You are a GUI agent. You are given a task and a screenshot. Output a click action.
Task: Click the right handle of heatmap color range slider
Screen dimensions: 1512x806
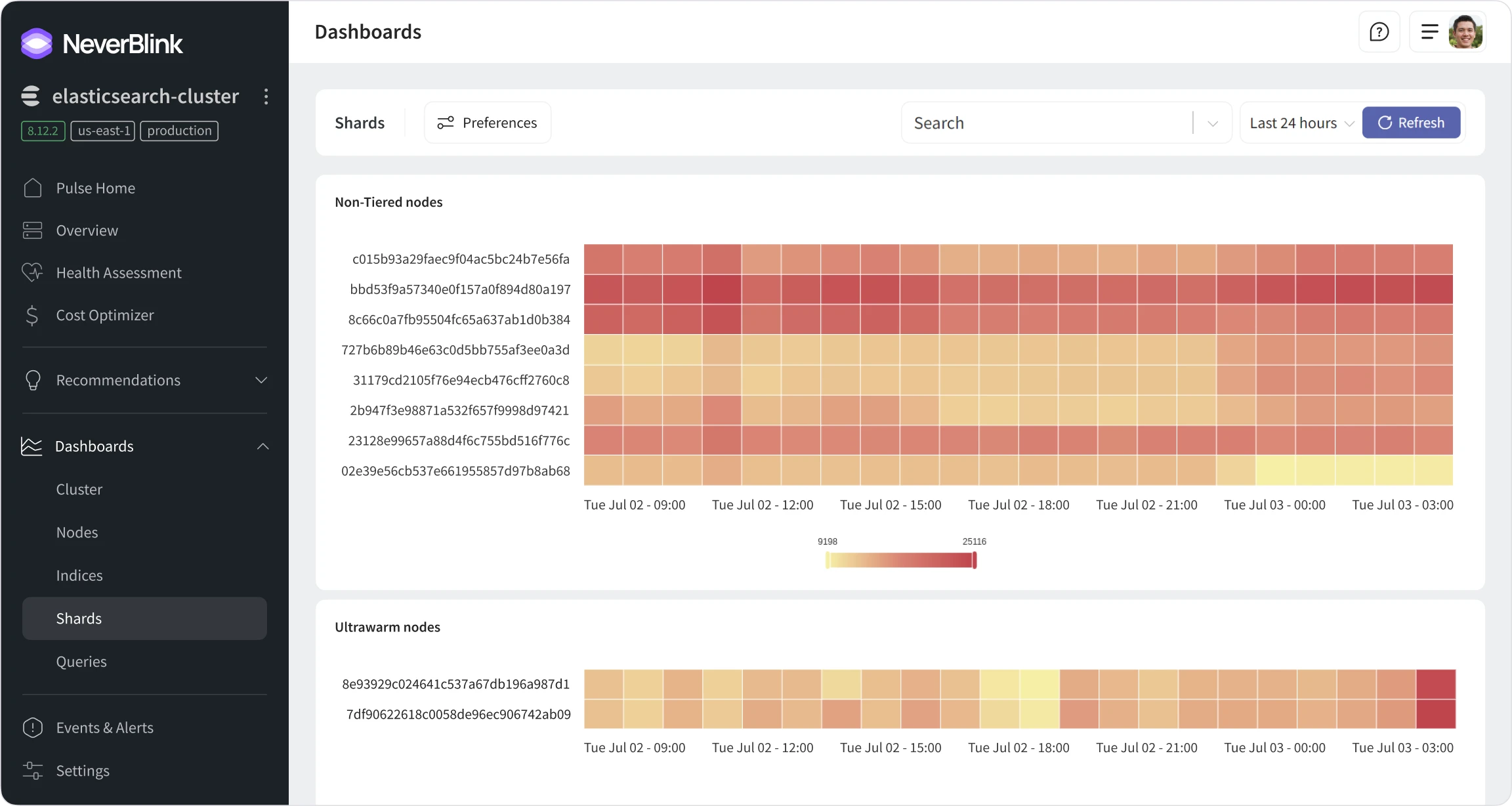tap(975, 560)
